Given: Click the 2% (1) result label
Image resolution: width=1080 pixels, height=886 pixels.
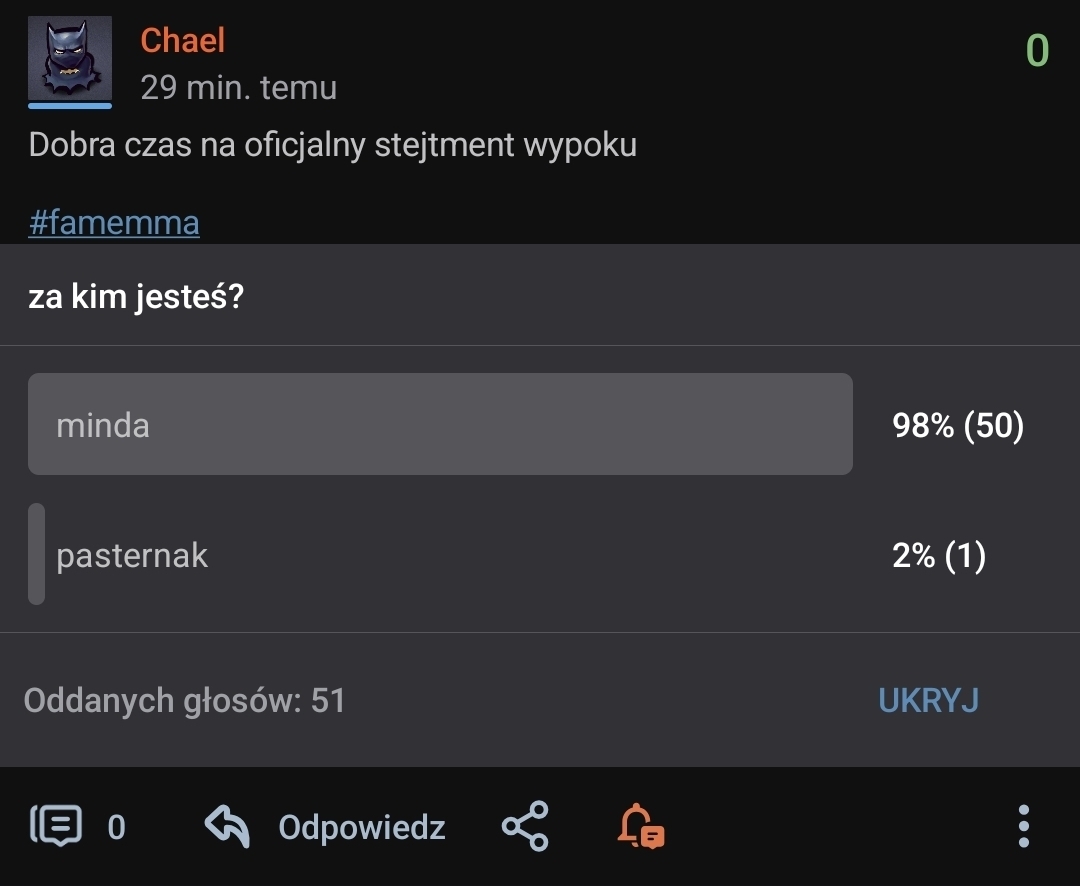Looking at the screenshot, I should [939, 556].
